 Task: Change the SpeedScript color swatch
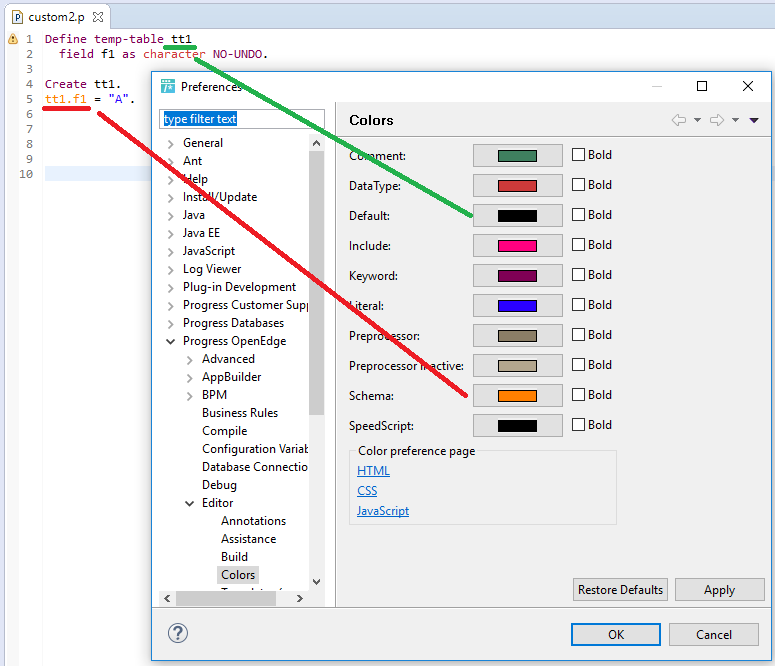[x=517, y=426]
